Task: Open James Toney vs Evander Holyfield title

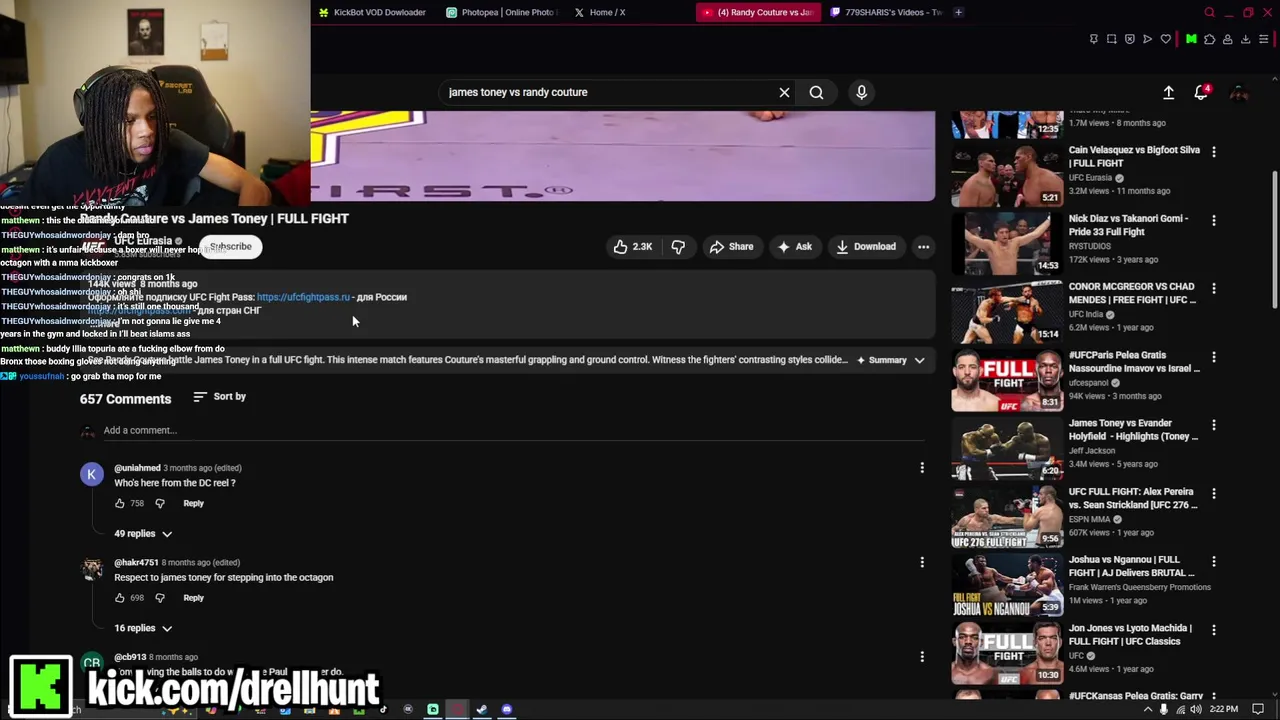Action: click(x=1133, y=430)
